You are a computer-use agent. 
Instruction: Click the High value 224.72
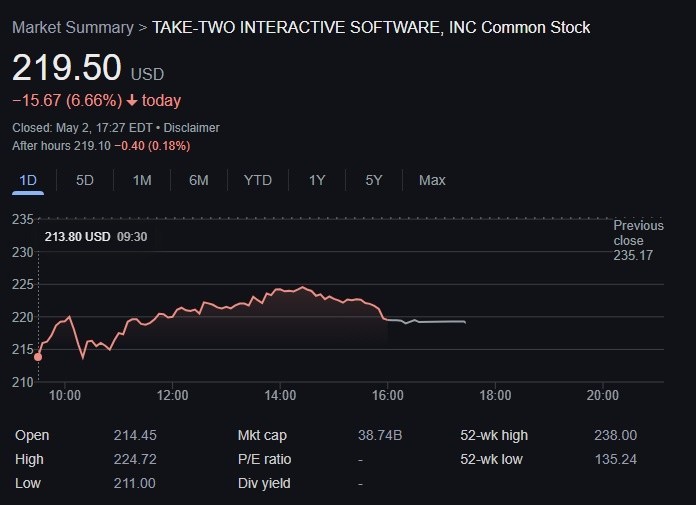[x=135, y=459]
